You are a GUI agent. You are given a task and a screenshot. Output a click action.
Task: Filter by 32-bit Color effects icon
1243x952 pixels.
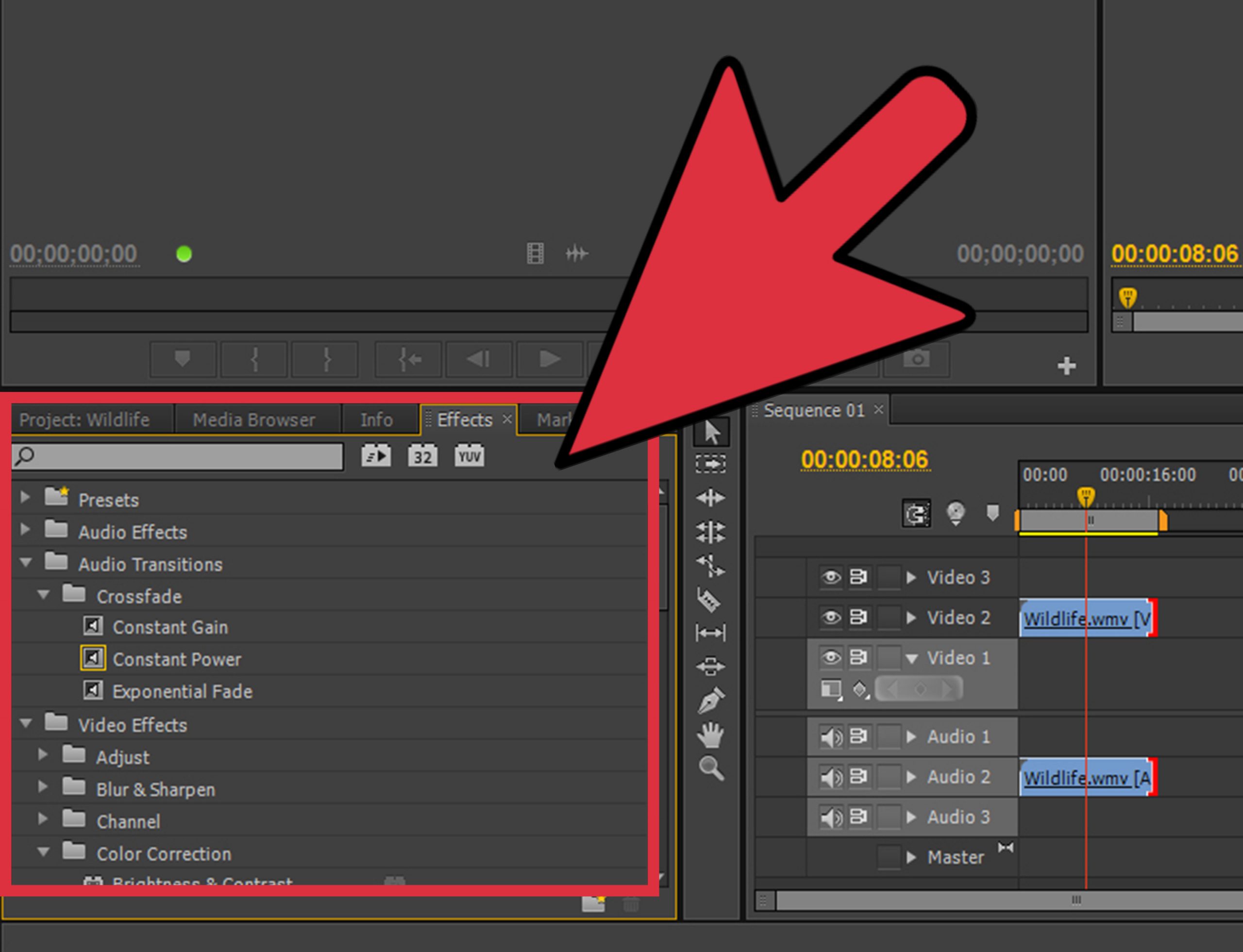(x=422, y=456)
